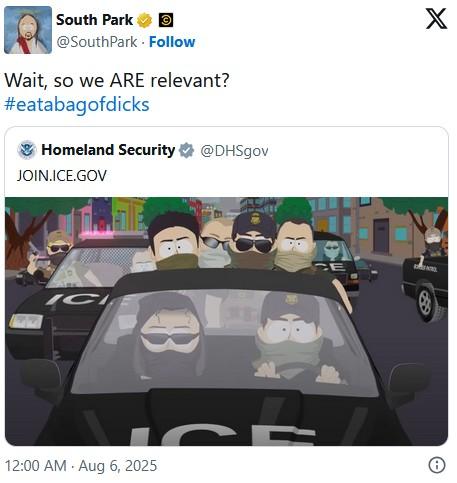Viewport: 457px width, 483px height.
Task: Click the 12:00 AM time in the timestamp
Action: point(35,466)
